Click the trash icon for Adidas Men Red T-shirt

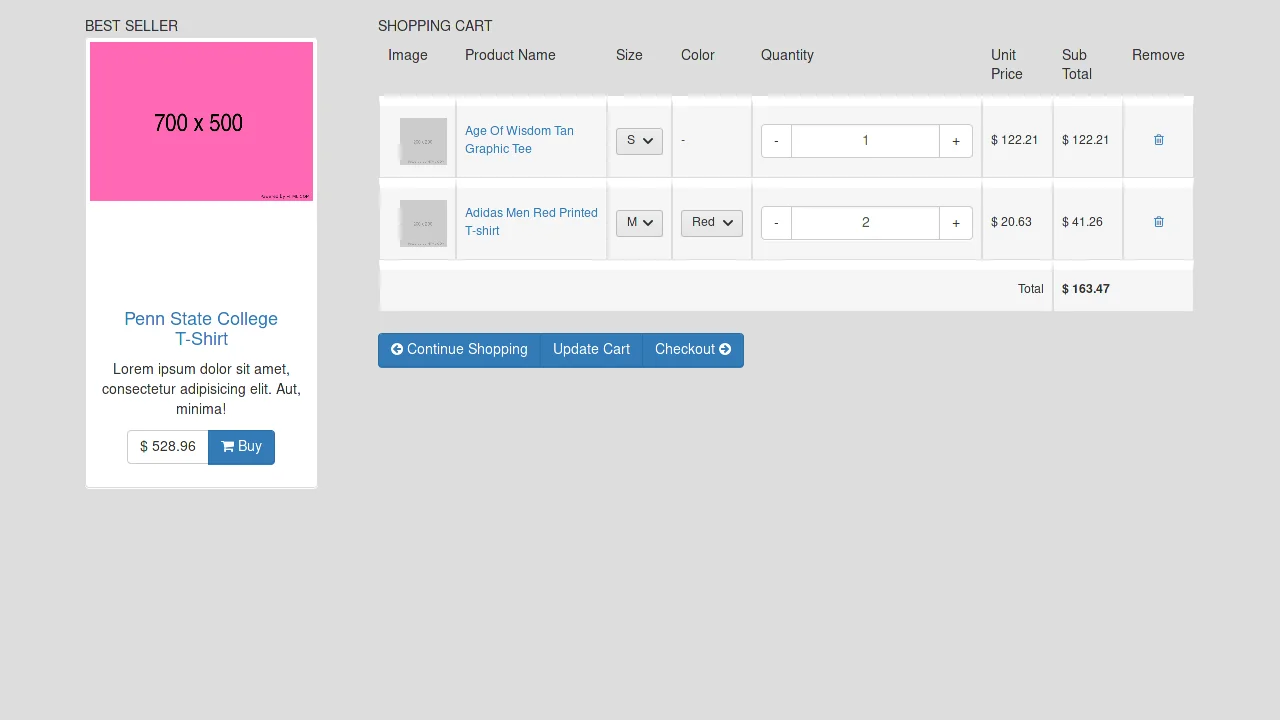pos(1158,222)
